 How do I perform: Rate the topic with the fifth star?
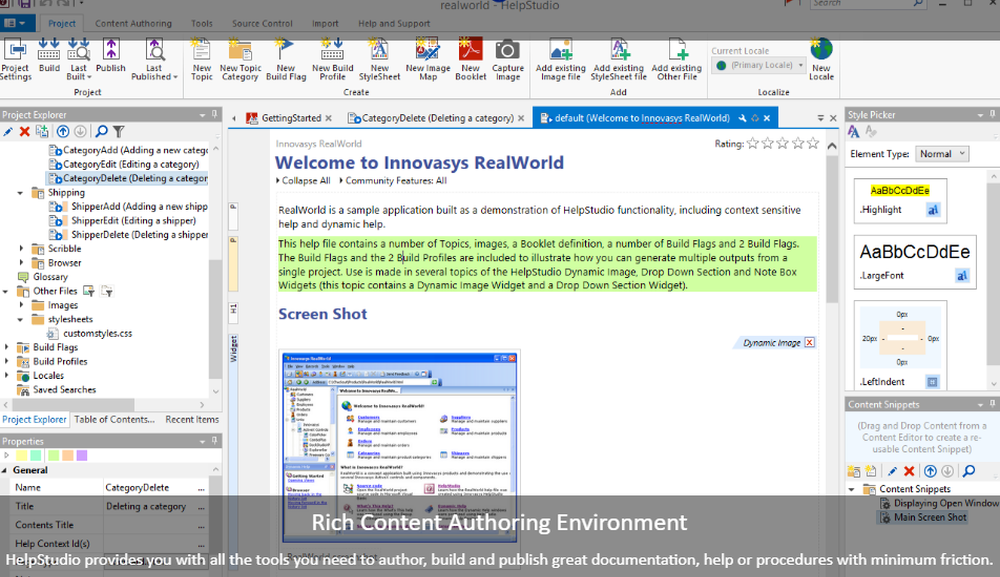pyautogui.click(x=812, y=143)
